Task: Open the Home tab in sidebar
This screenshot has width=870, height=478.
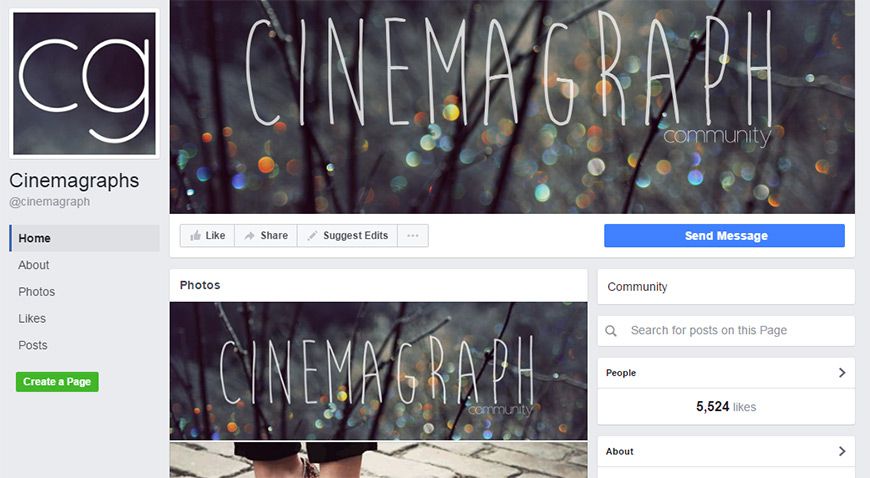Action: coord(84,238)
